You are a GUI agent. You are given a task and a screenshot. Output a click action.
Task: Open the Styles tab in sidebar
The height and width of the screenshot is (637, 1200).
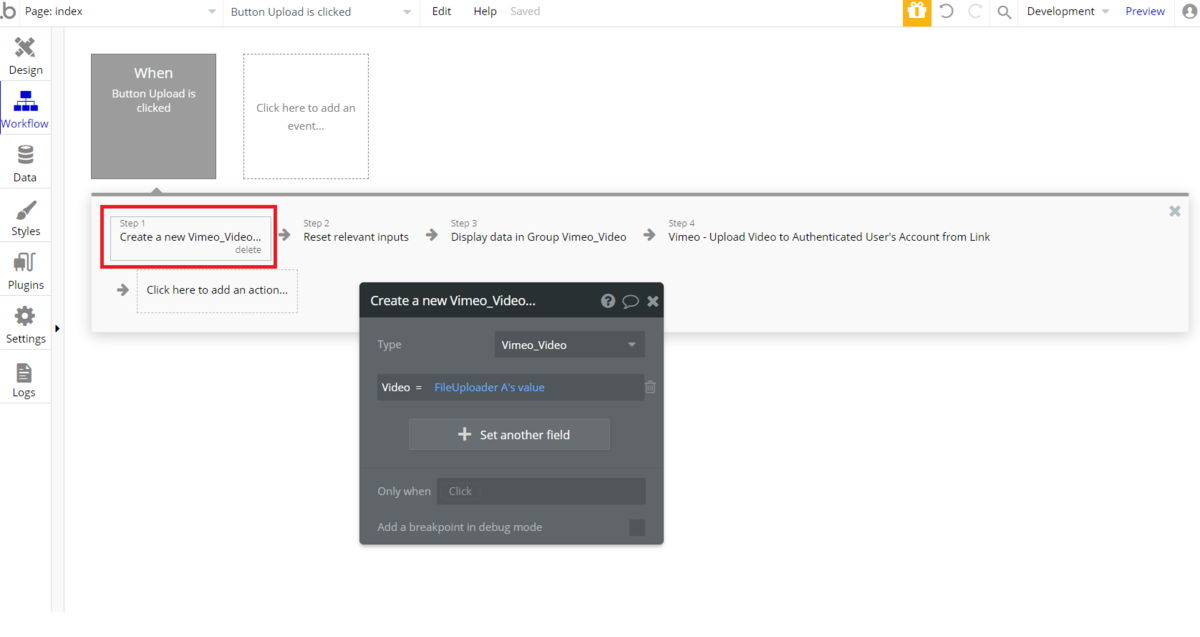pos(25,217)
